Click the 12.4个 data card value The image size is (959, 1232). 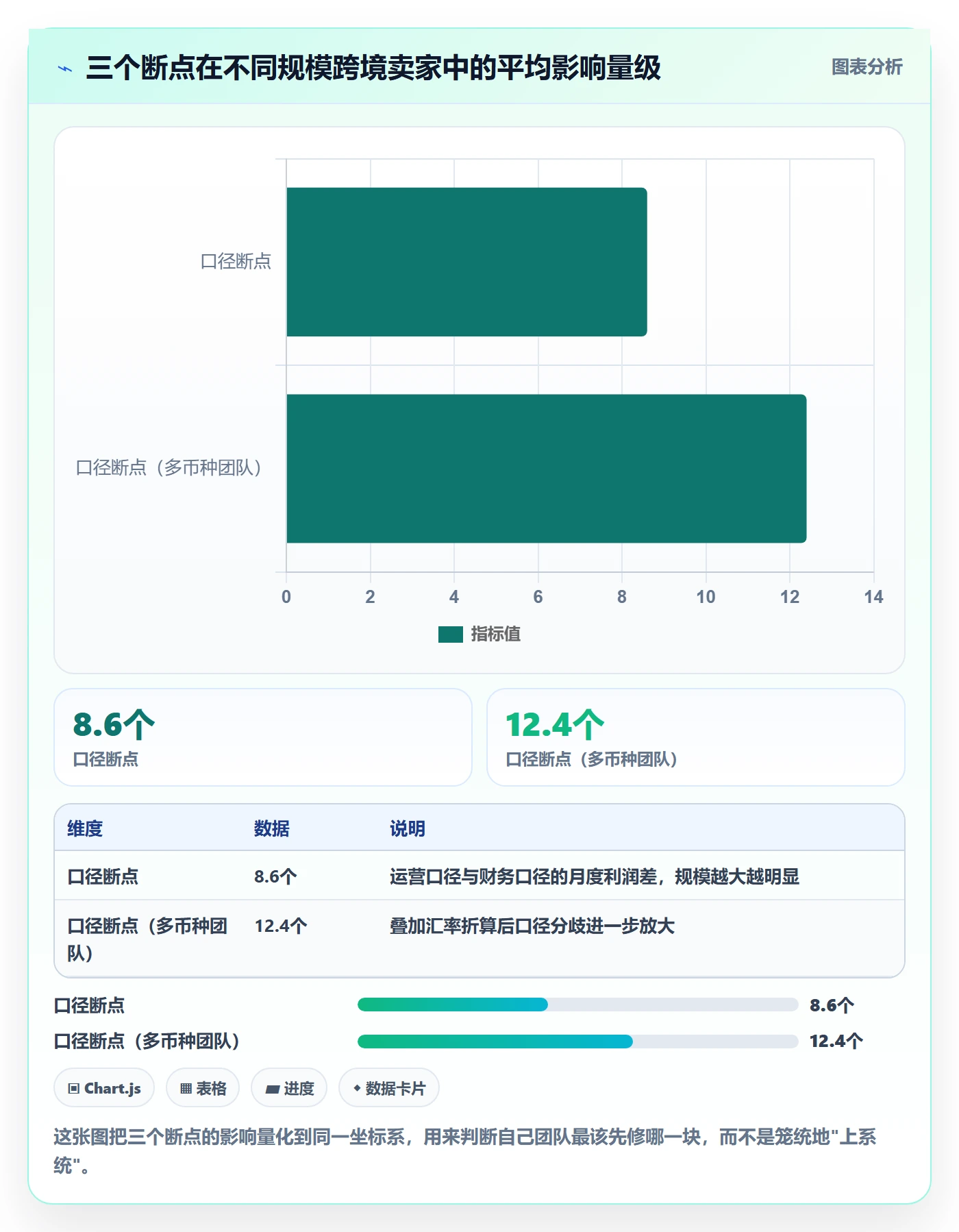coord(555,725)
